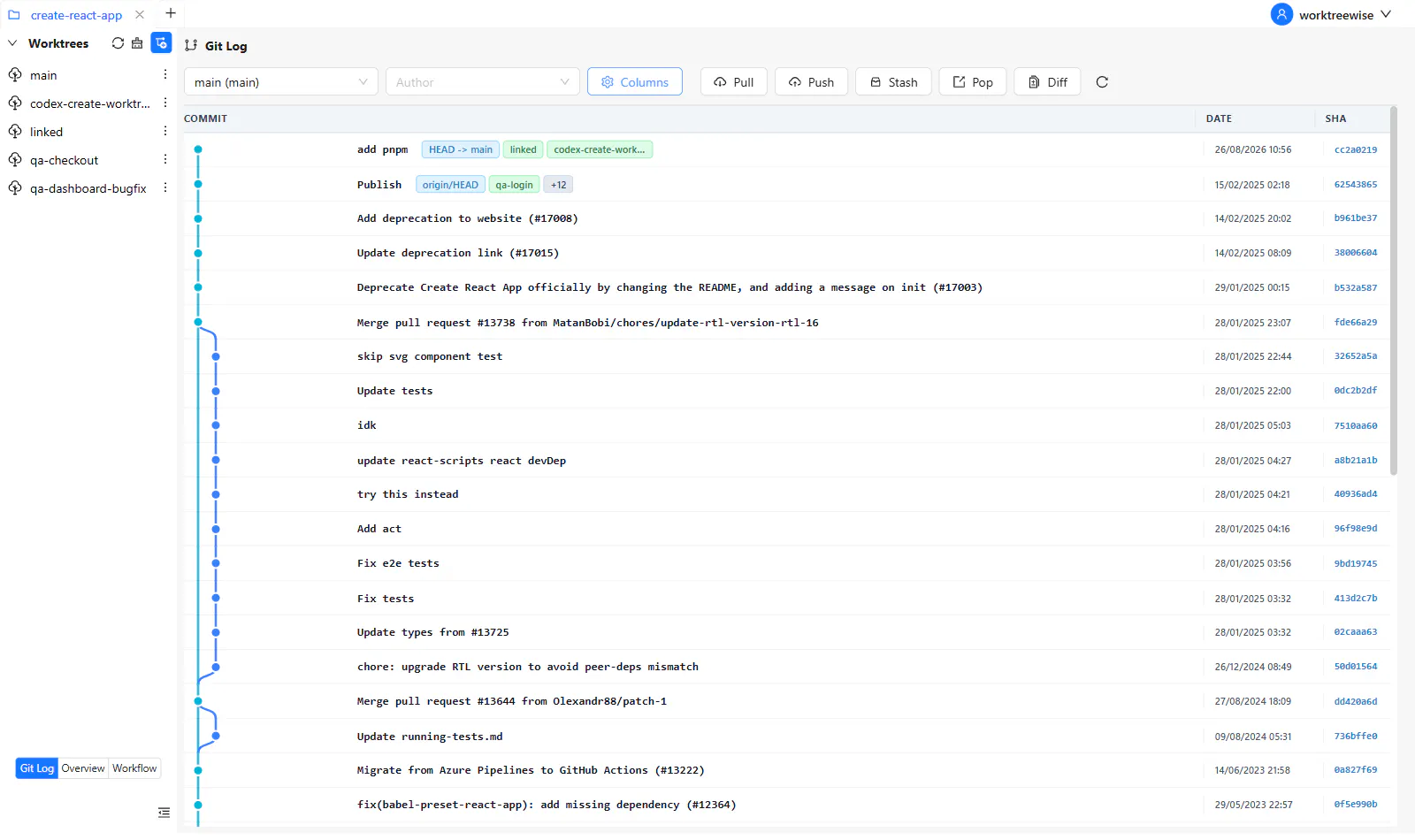Click date 26/12/2024 08:49
The height and width of the screenshot is (840, 1415).
tap(1252, 667)
